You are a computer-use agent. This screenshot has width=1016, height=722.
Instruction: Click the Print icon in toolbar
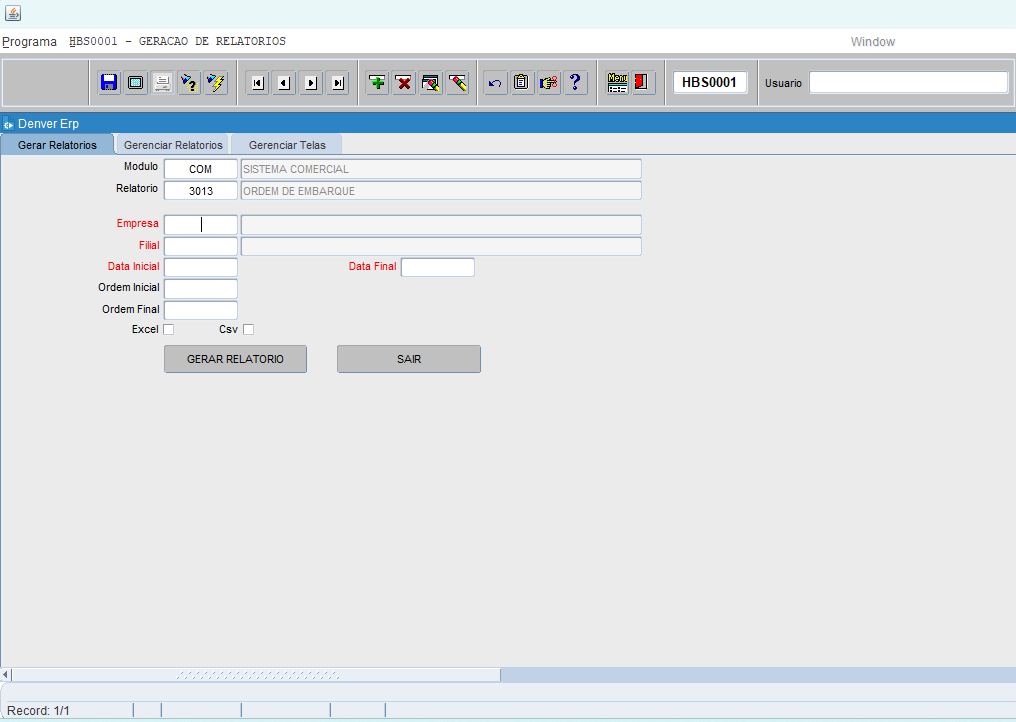(x=162, y=83)
